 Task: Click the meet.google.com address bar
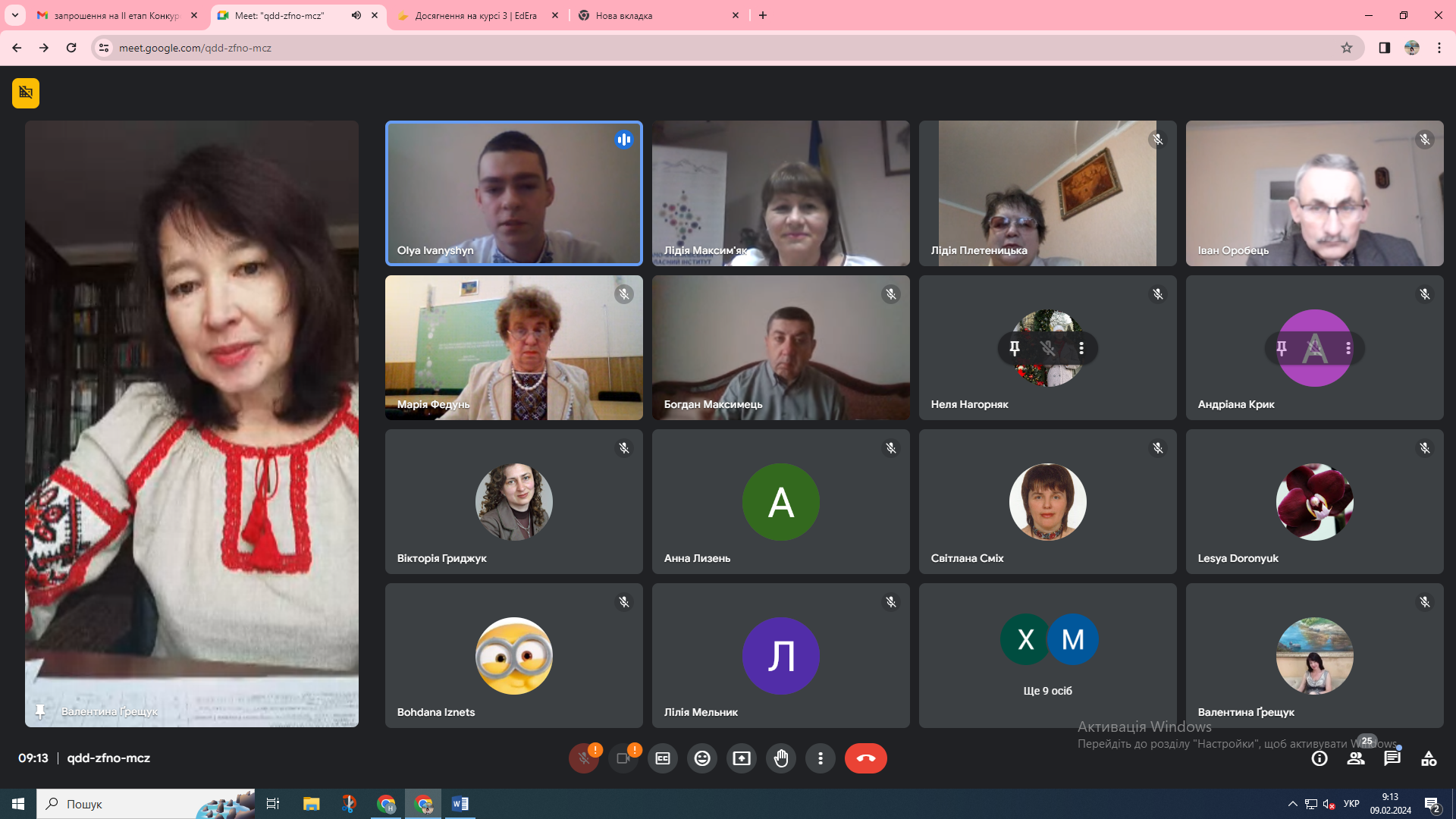click(x=720, y=48)
